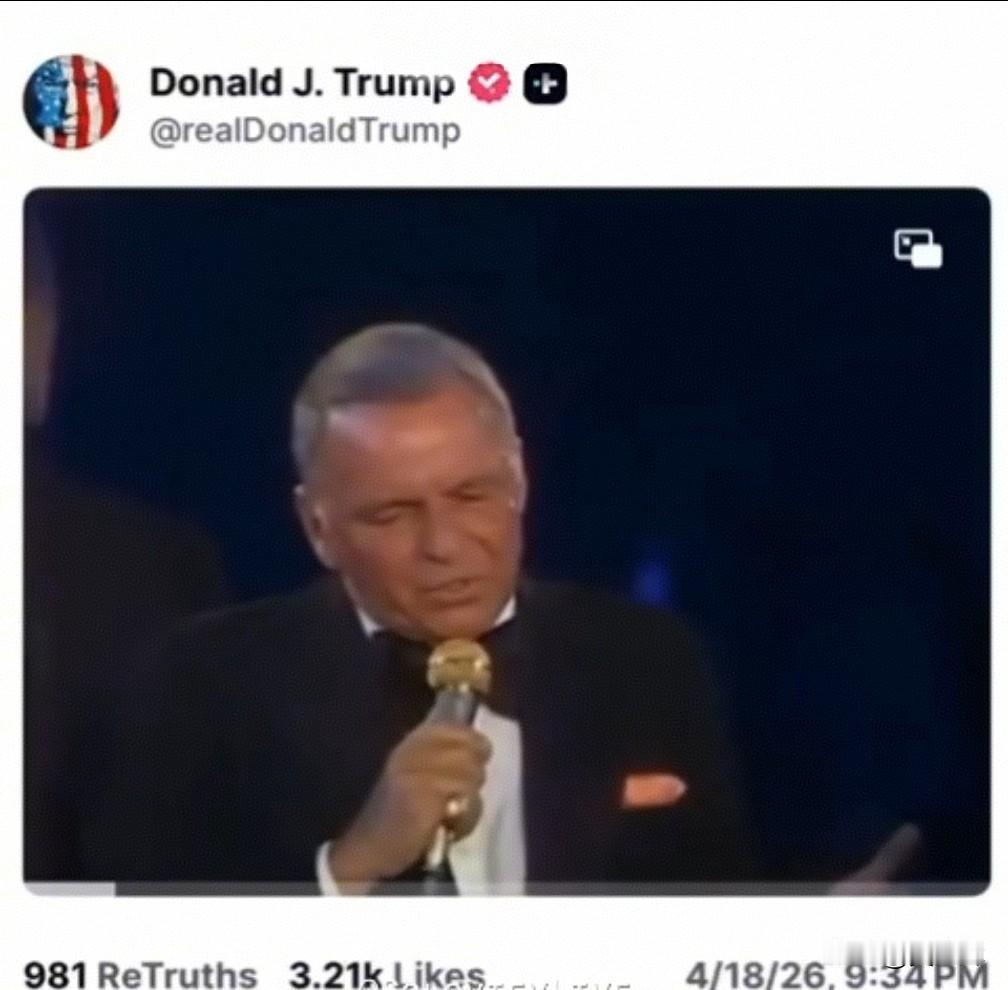
Task: Click the Likes label
Action: pyautogui.click(x=438, y=975)
